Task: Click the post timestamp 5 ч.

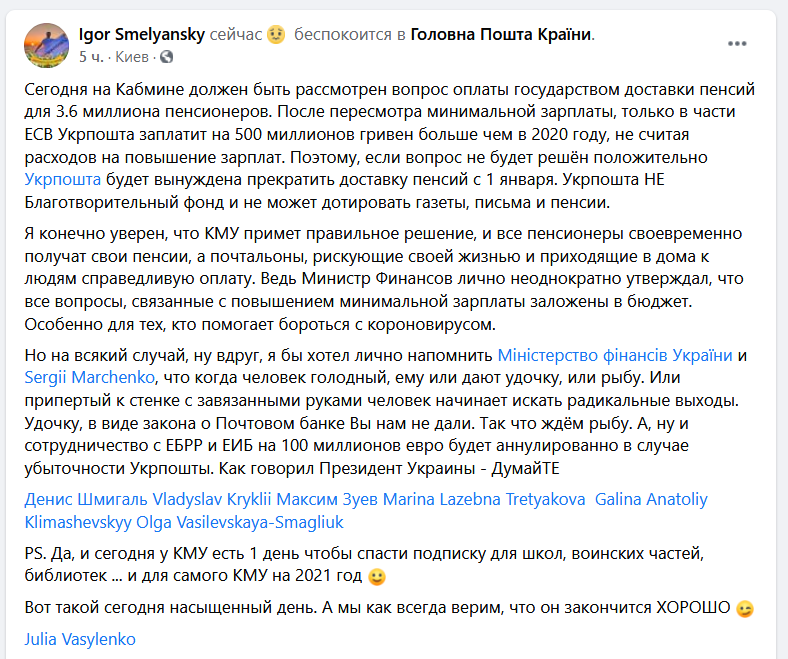Action: click(x=91, y=57)
